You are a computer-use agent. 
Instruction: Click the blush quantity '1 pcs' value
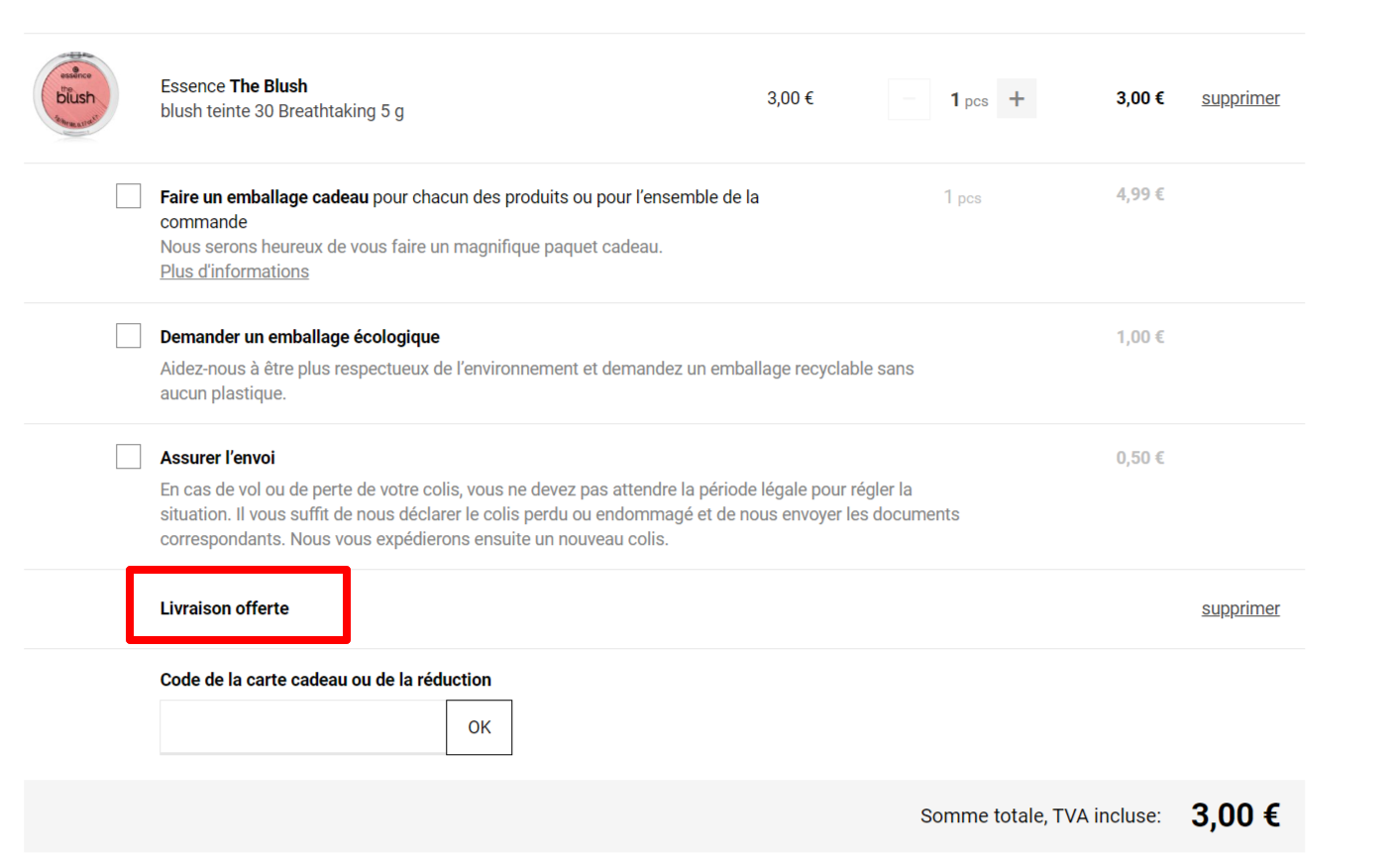click(968, 100)
